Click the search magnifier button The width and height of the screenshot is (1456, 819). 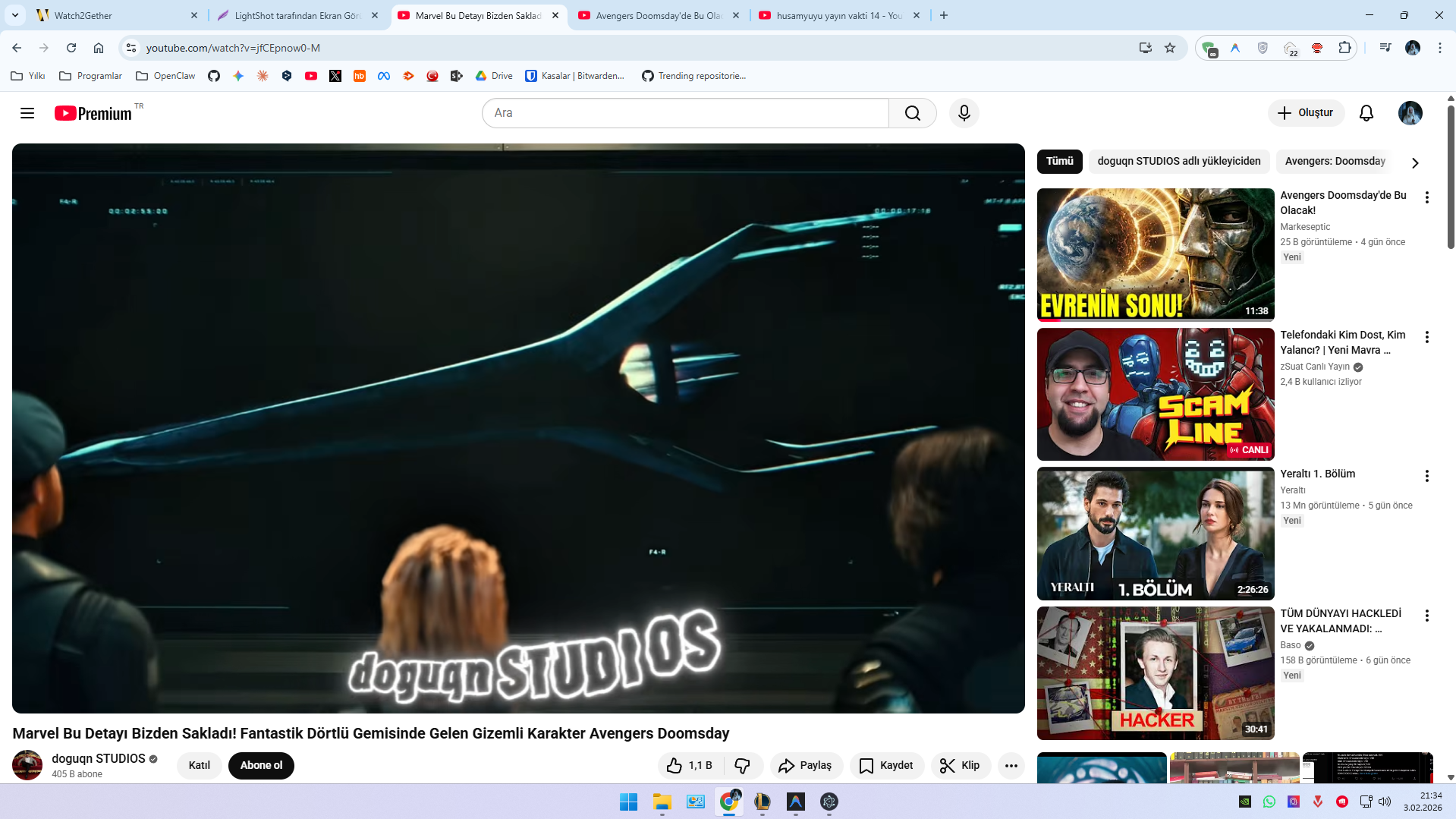click(x=913, y=113)
